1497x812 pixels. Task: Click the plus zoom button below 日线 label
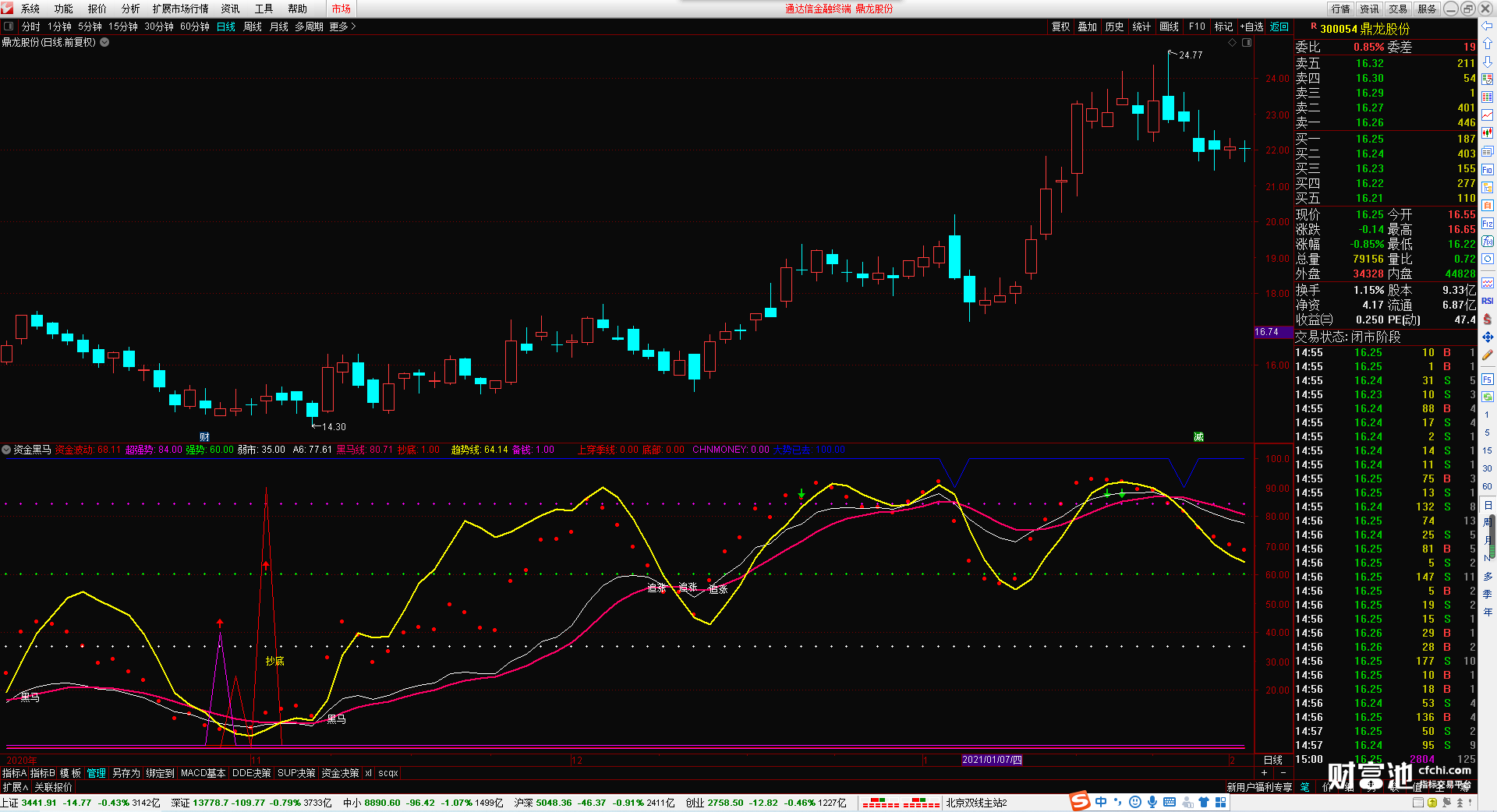coord(1264,773)
